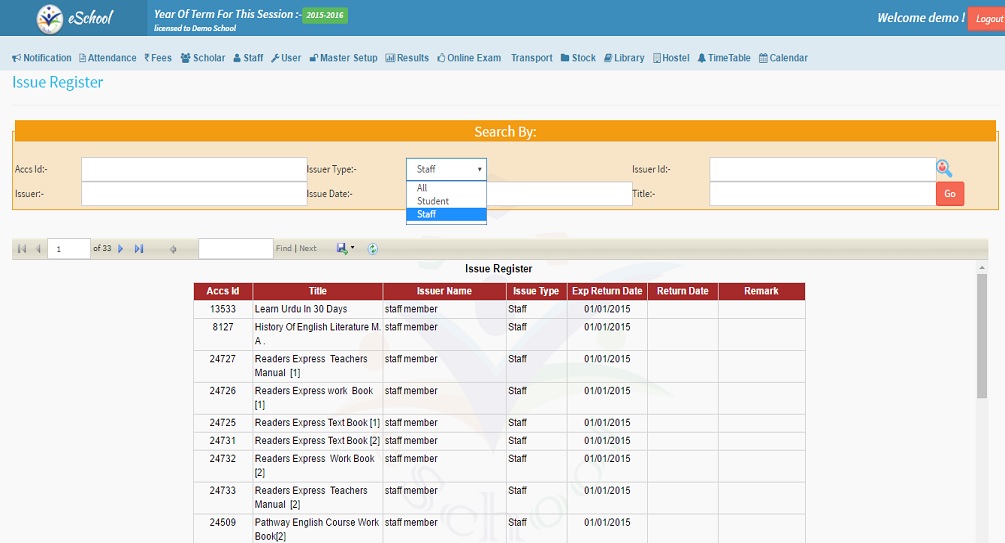Image resolution: width=1005 pixels, height=543 pixels.
Task: Open the Library menu
Action: pyautogui.click(x=622, y=58)
